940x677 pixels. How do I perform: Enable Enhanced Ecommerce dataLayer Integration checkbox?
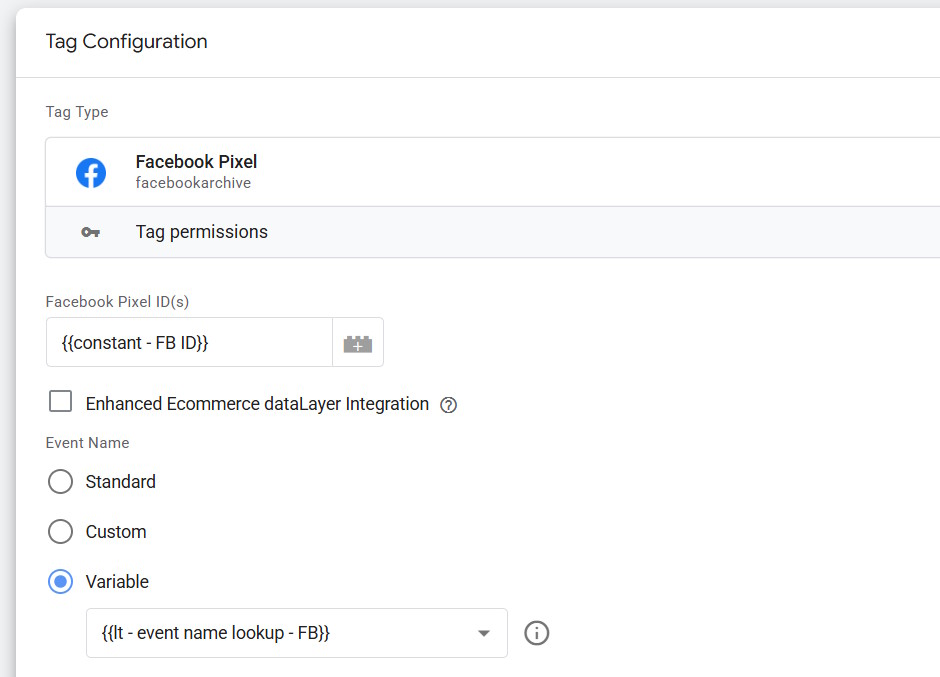[x=61, y=401]
